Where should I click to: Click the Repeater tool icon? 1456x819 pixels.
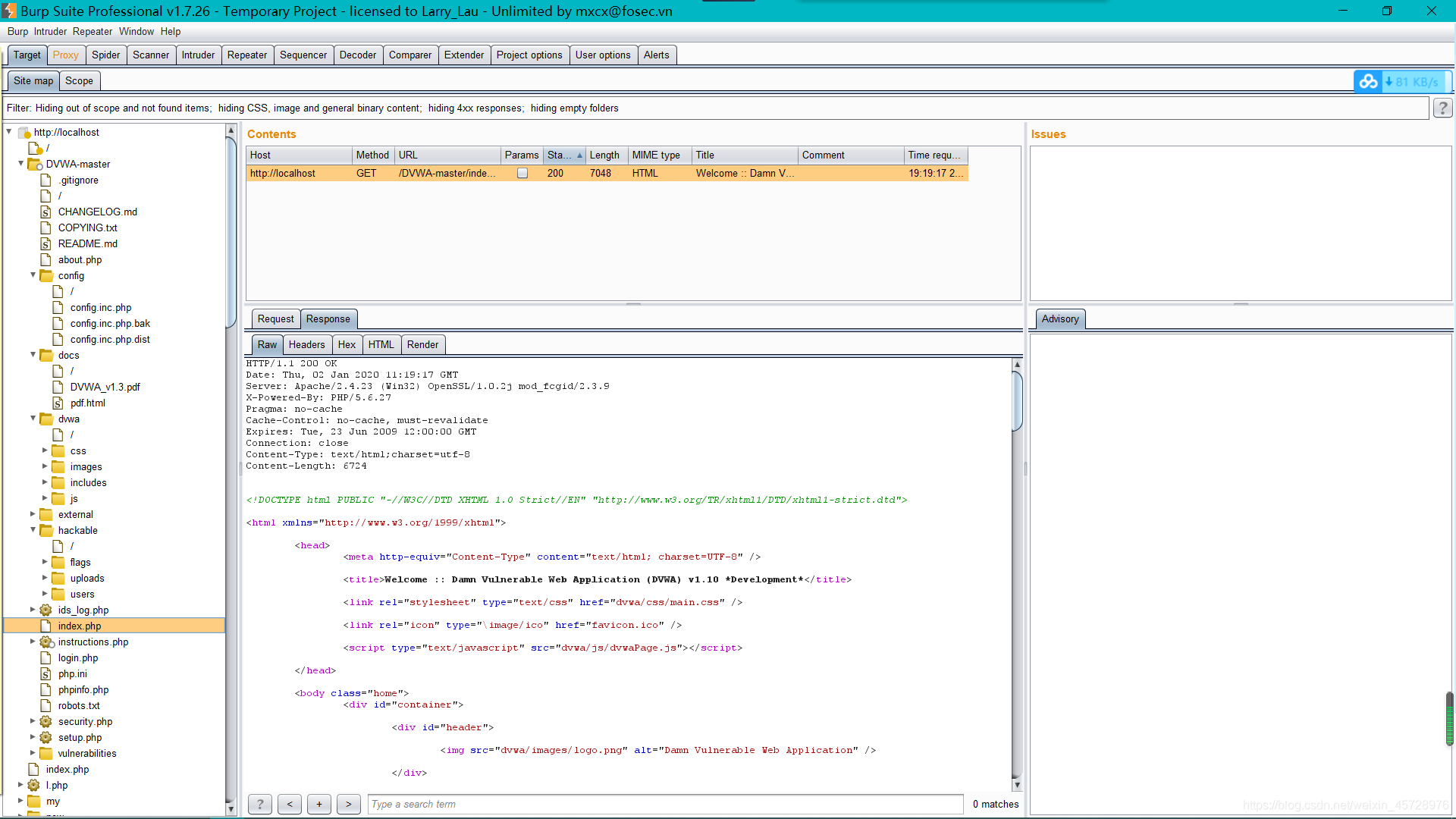[247, 55]
